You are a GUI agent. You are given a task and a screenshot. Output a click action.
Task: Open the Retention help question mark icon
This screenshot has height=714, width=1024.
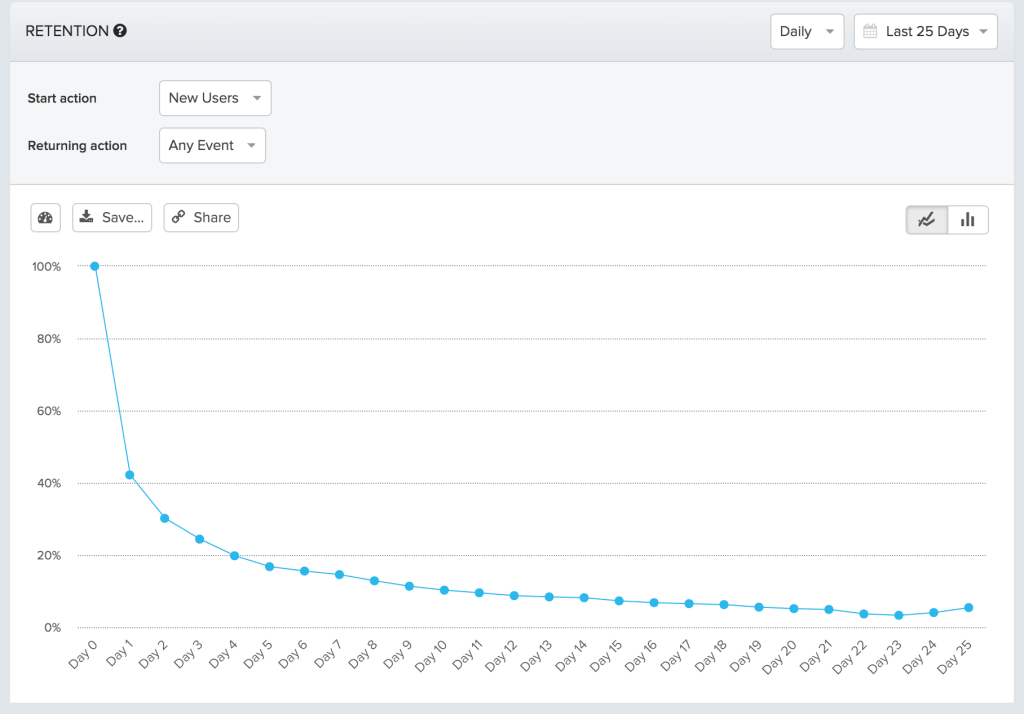121,30
